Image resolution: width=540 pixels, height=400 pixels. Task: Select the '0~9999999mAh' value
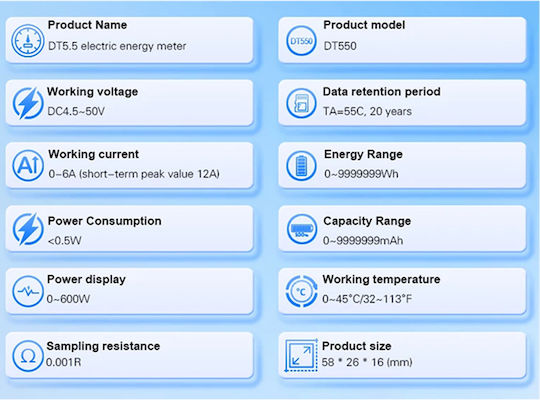[x=363, y=240]
